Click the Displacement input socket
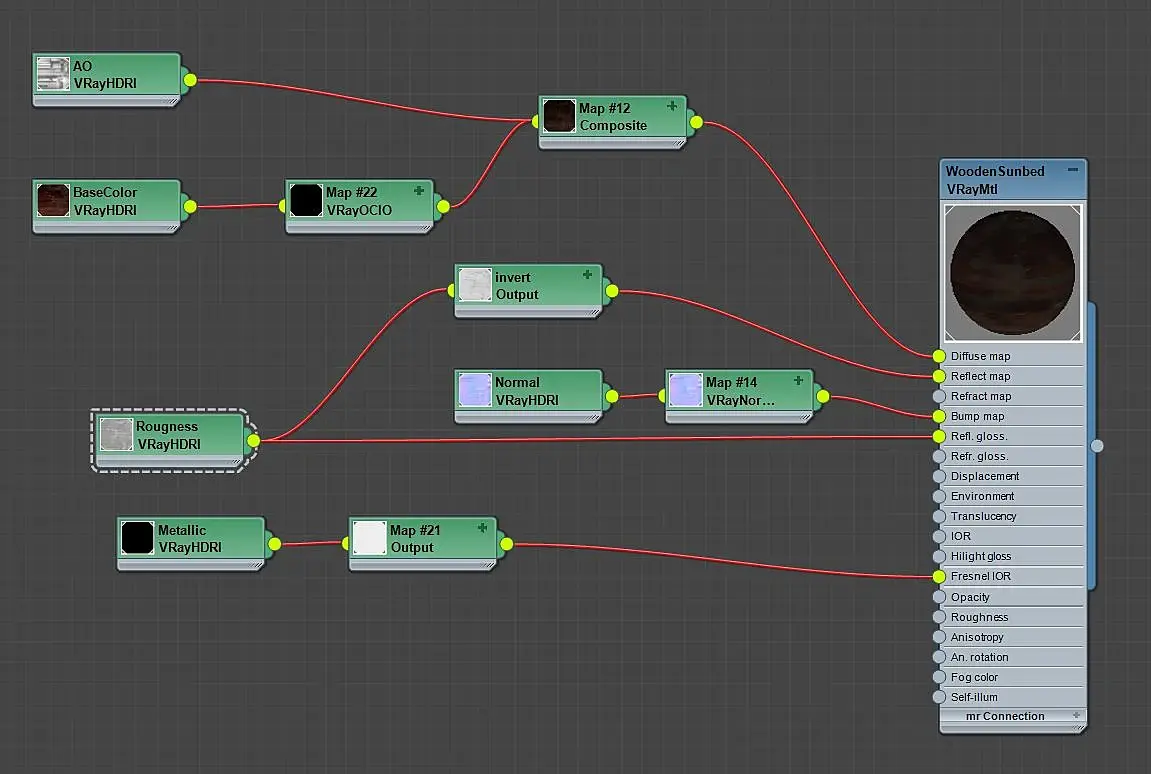 pos(939,476)
